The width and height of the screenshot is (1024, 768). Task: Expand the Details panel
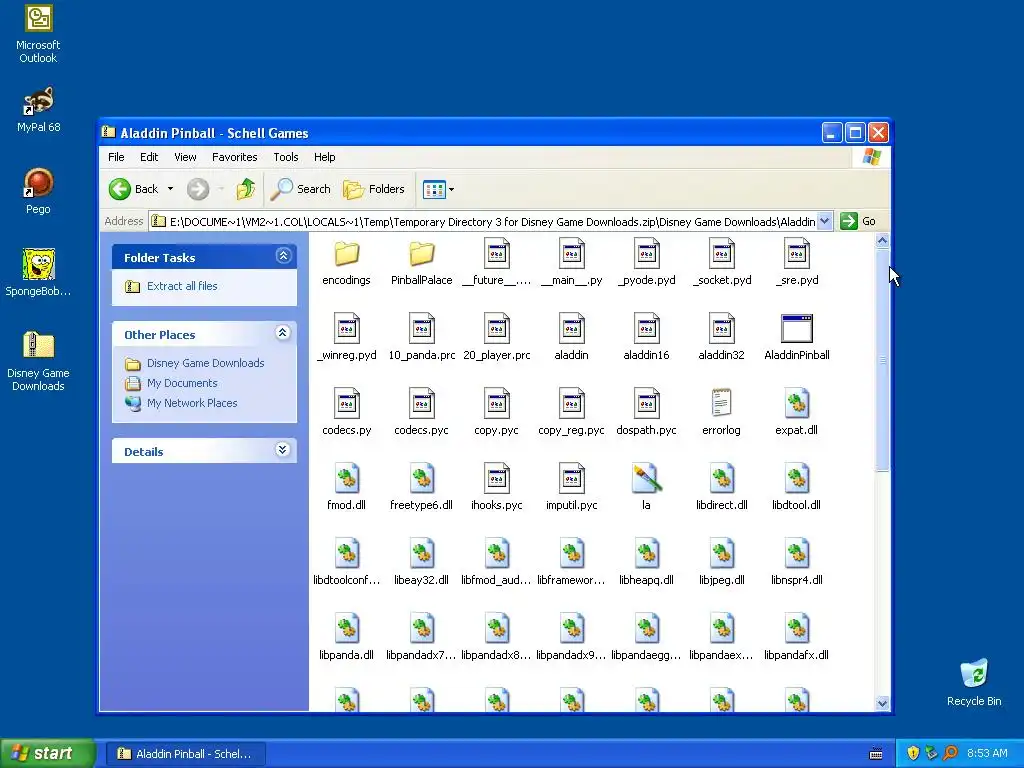[x=283, y=450]
